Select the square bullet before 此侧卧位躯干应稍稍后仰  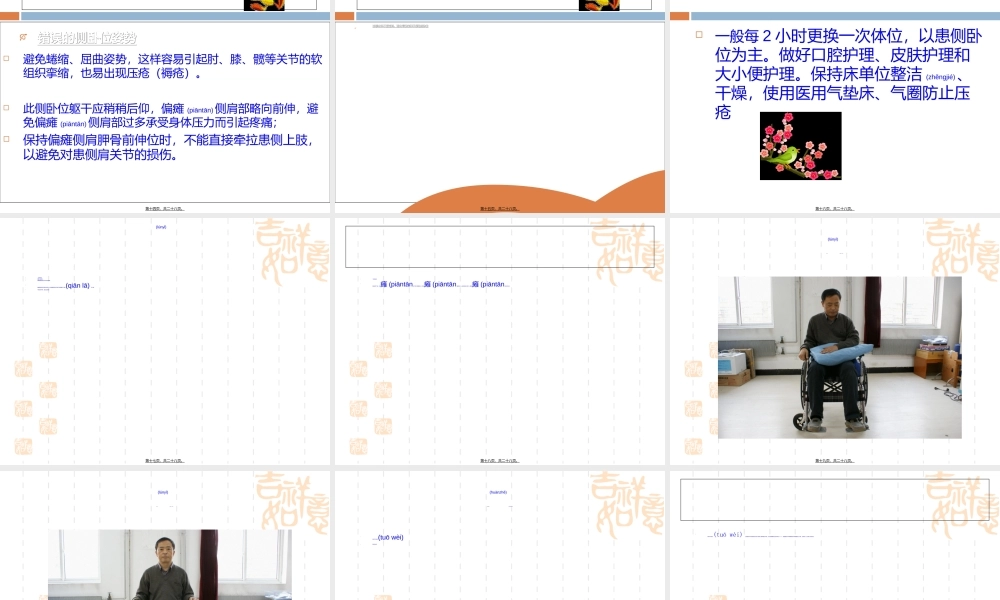pyautogui.click(x=7, y=107)
